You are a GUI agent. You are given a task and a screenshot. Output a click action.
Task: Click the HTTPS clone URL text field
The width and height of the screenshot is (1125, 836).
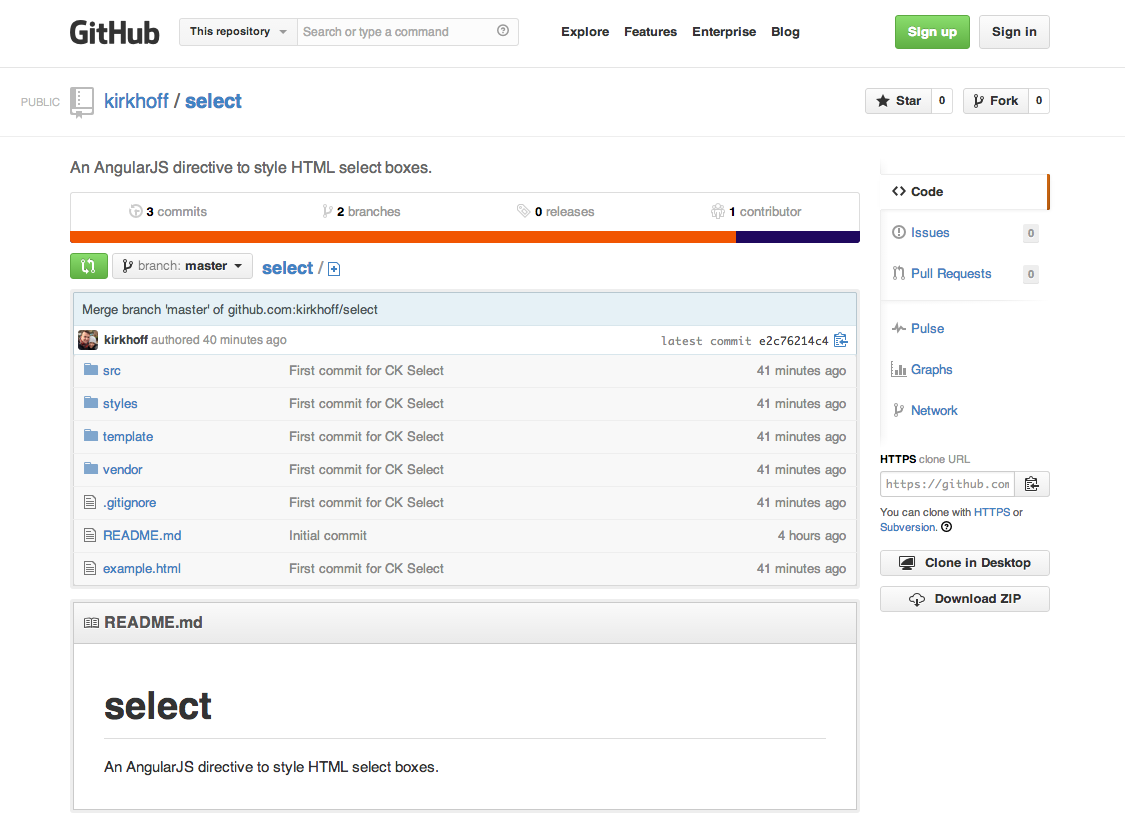tap(947, 484)
